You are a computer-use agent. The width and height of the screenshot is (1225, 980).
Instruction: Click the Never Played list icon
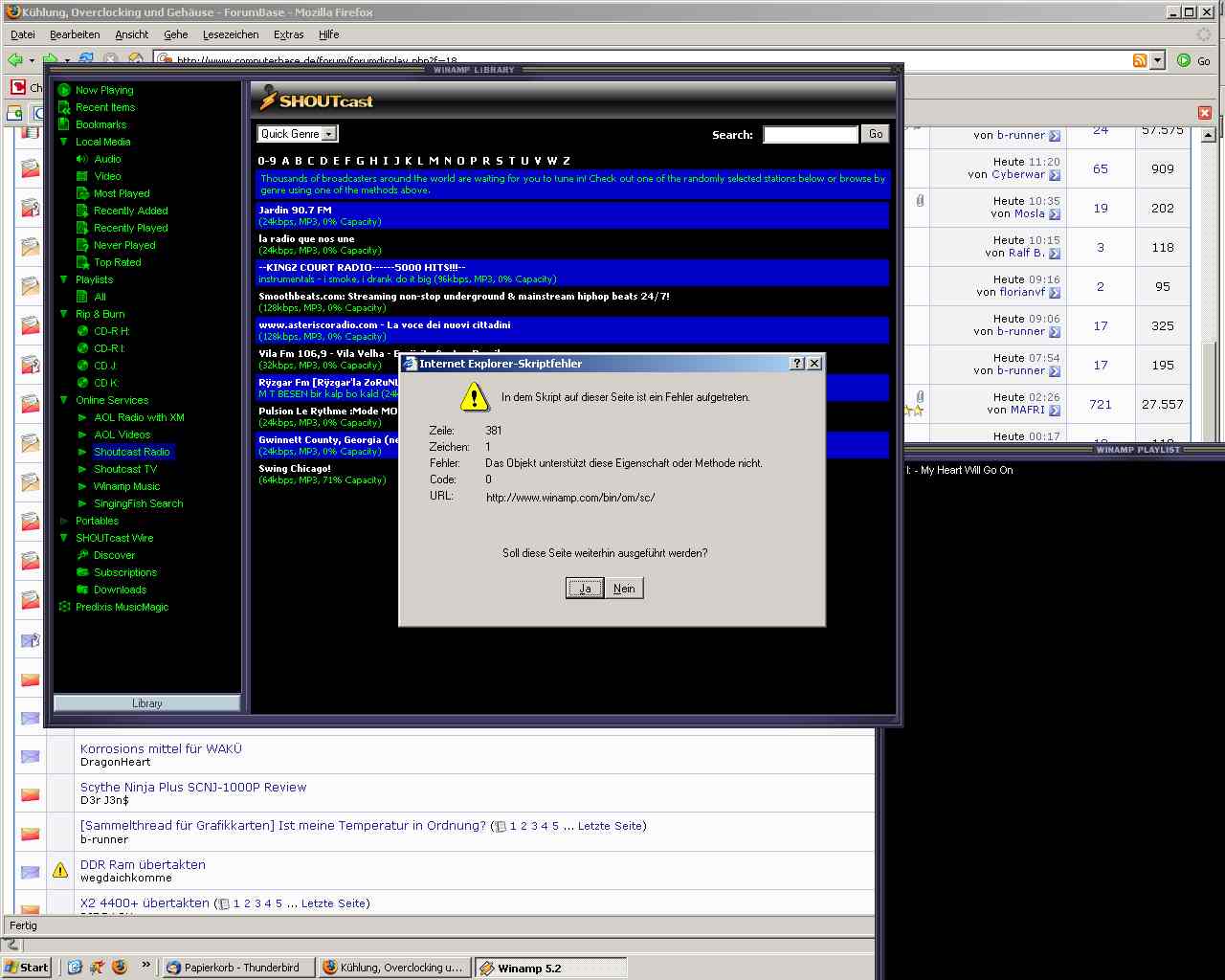82,245
